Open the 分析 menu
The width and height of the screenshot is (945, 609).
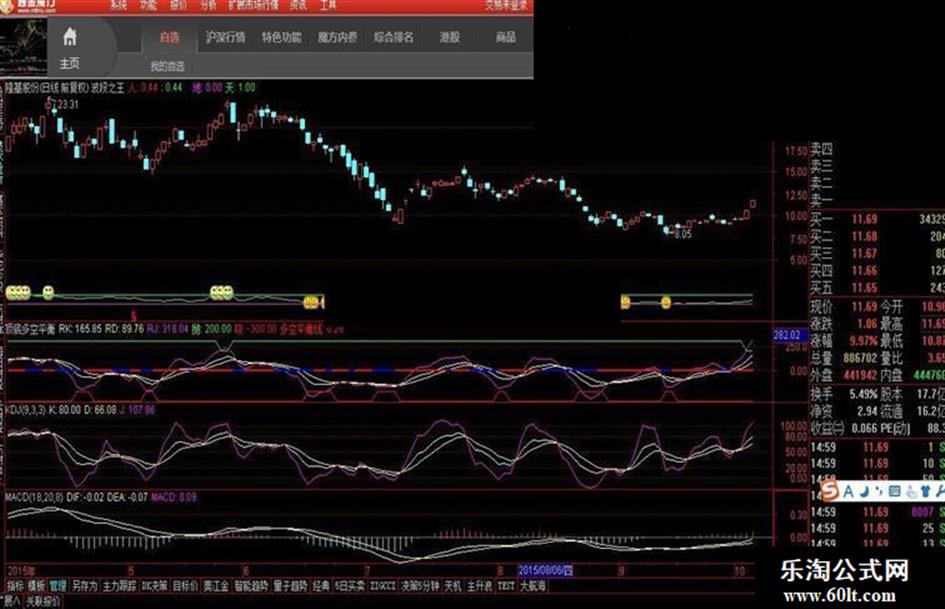click(x=209, y=5)
